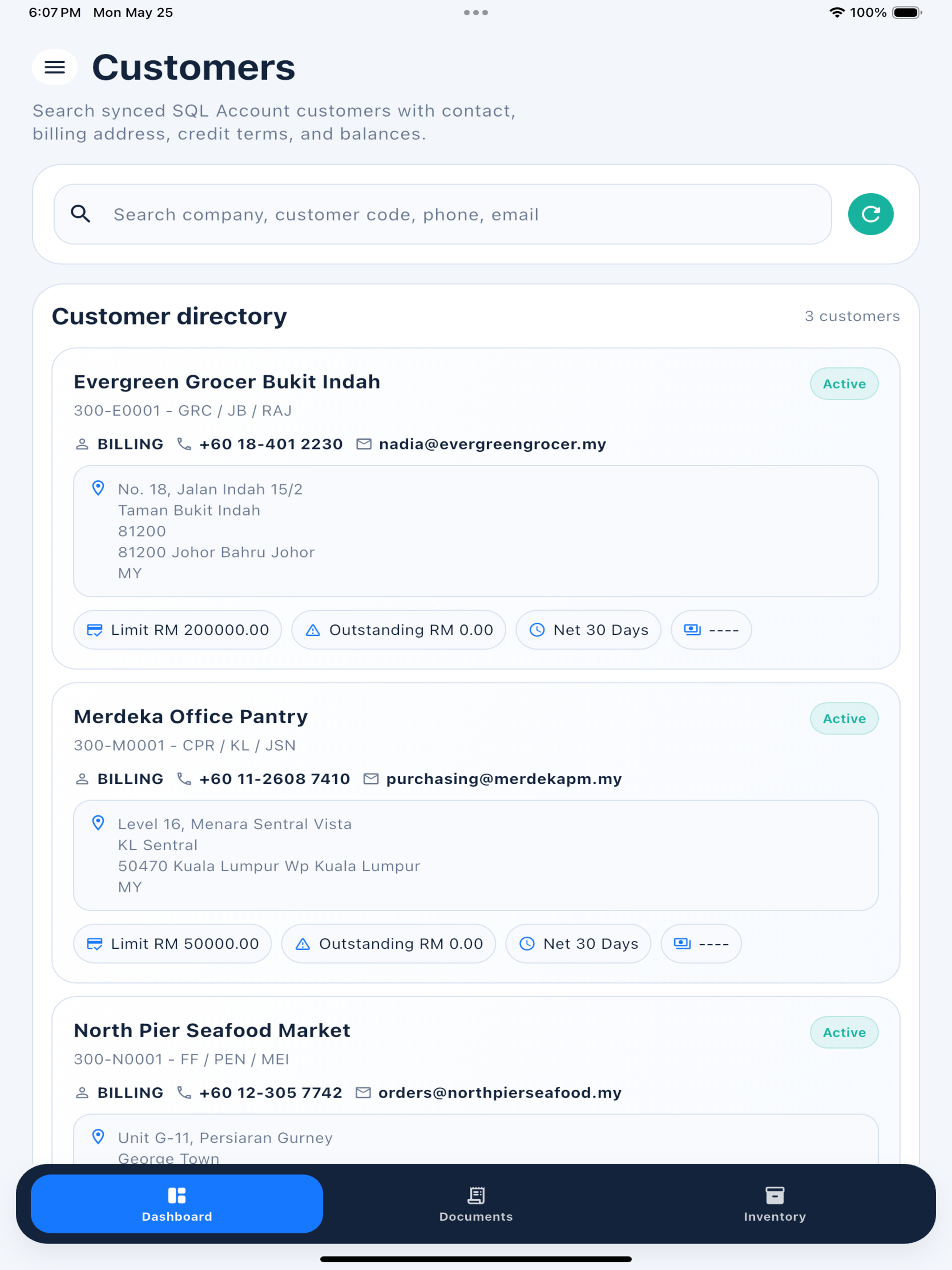Call Merdeka Office at +60 11-2608 7410
The height and width of the screenshot is (1270, 952).
click(x=274, y=779)
